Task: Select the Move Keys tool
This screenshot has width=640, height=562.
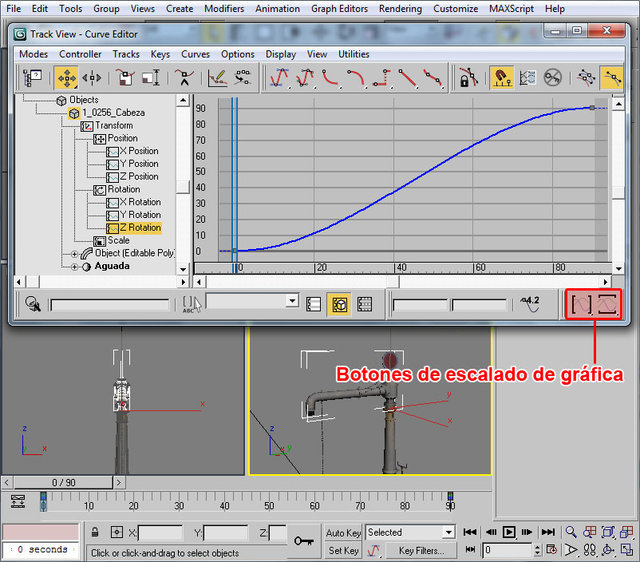Action: tap(66, 77)
